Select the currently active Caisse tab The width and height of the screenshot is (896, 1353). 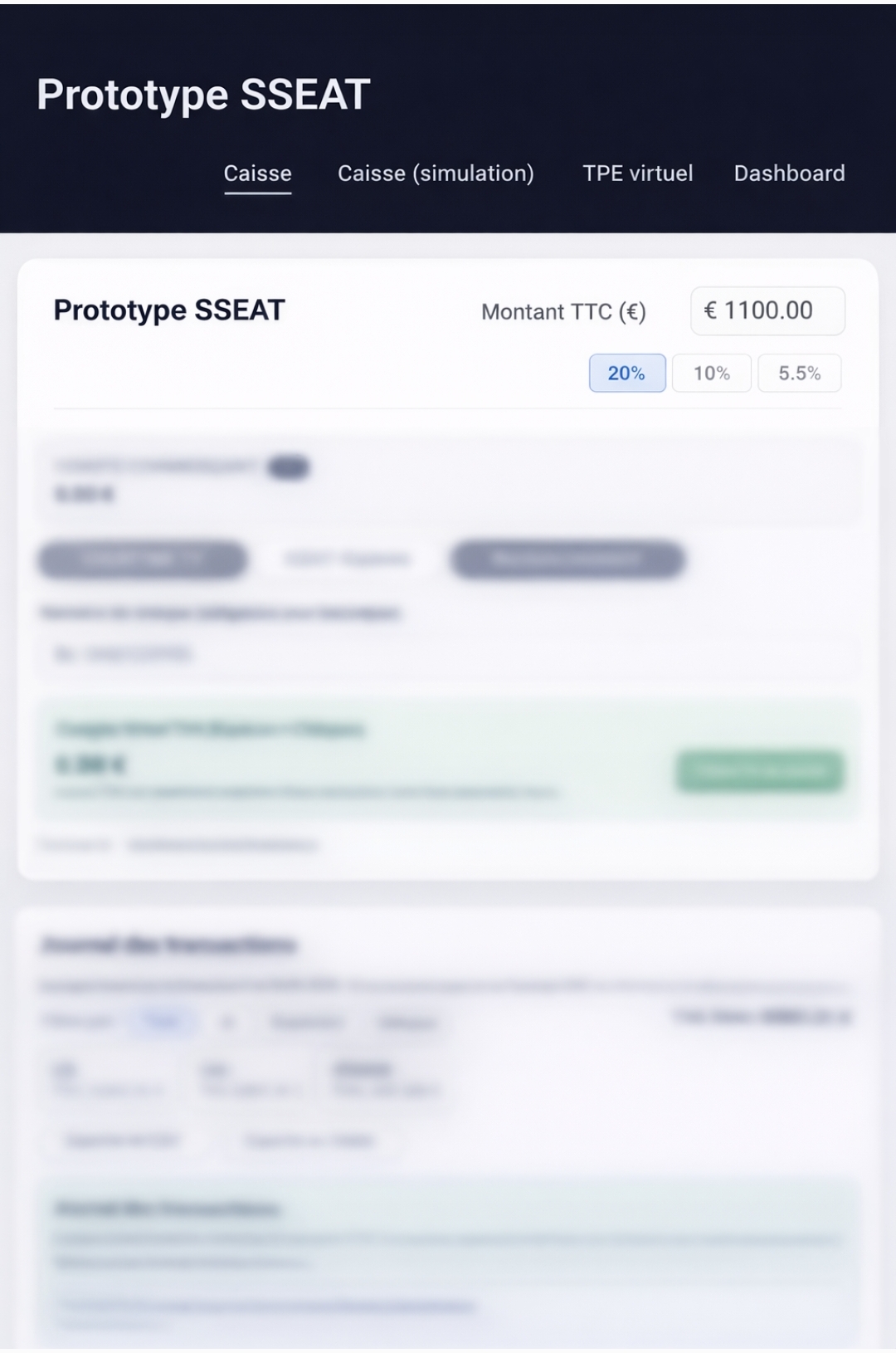click(x=258, y=173)
